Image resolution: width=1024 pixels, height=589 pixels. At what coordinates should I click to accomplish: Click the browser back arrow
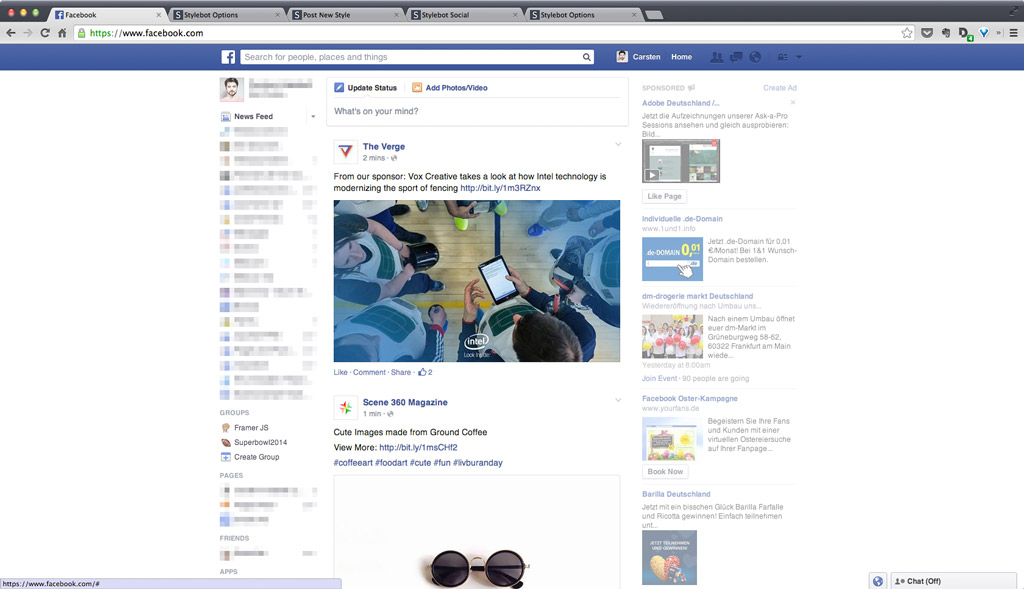point(10,33)
